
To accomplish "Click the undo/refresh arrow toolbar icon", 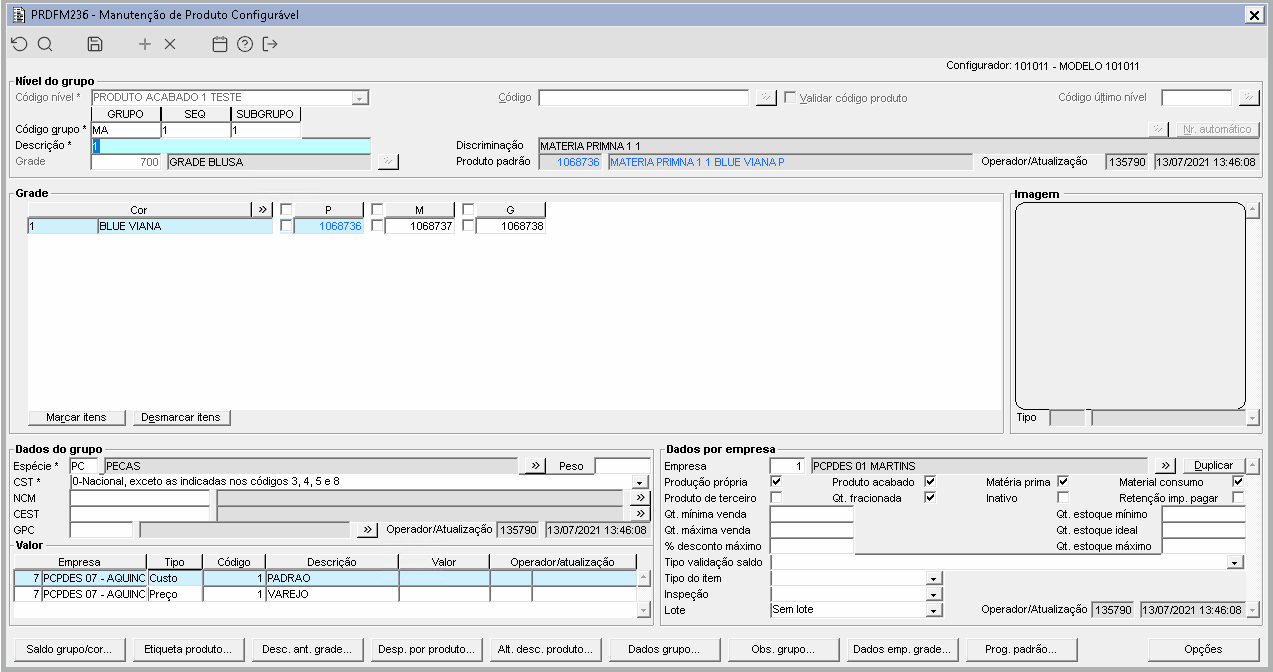I will (x=19, y=44).
